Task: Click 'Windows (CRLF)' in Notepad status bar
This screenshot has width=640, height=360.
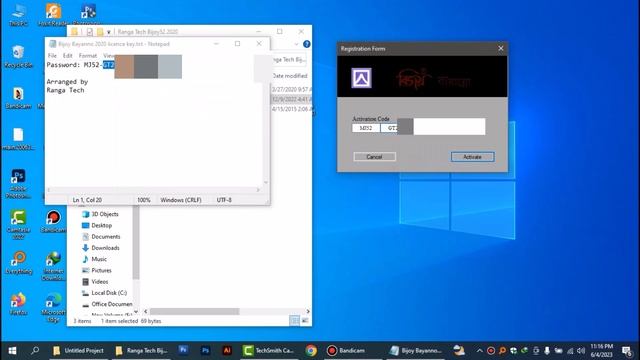Action: tap(181, 200)
